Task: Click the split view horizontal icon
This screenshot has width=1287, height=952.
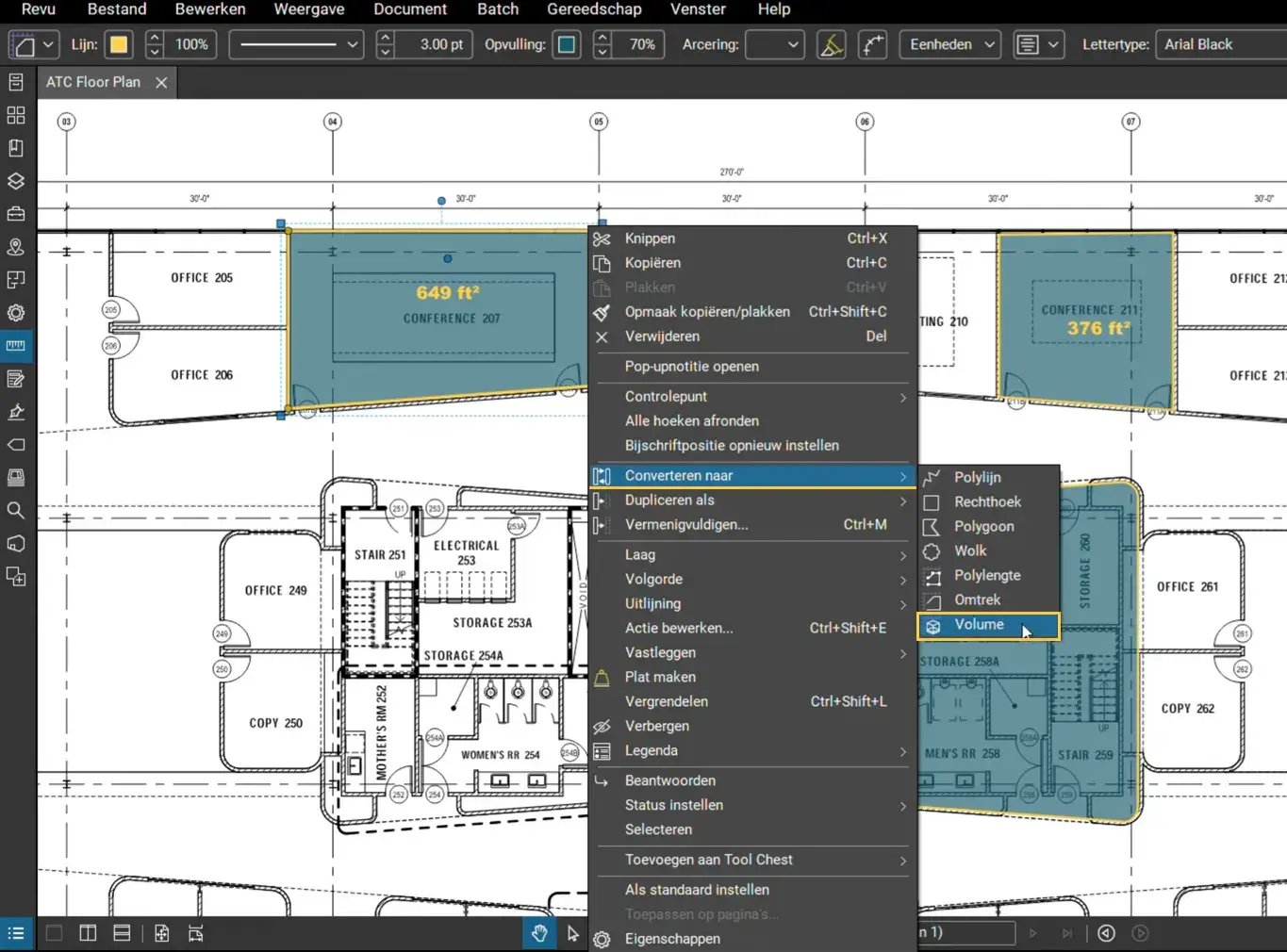Action: [122, 933]
